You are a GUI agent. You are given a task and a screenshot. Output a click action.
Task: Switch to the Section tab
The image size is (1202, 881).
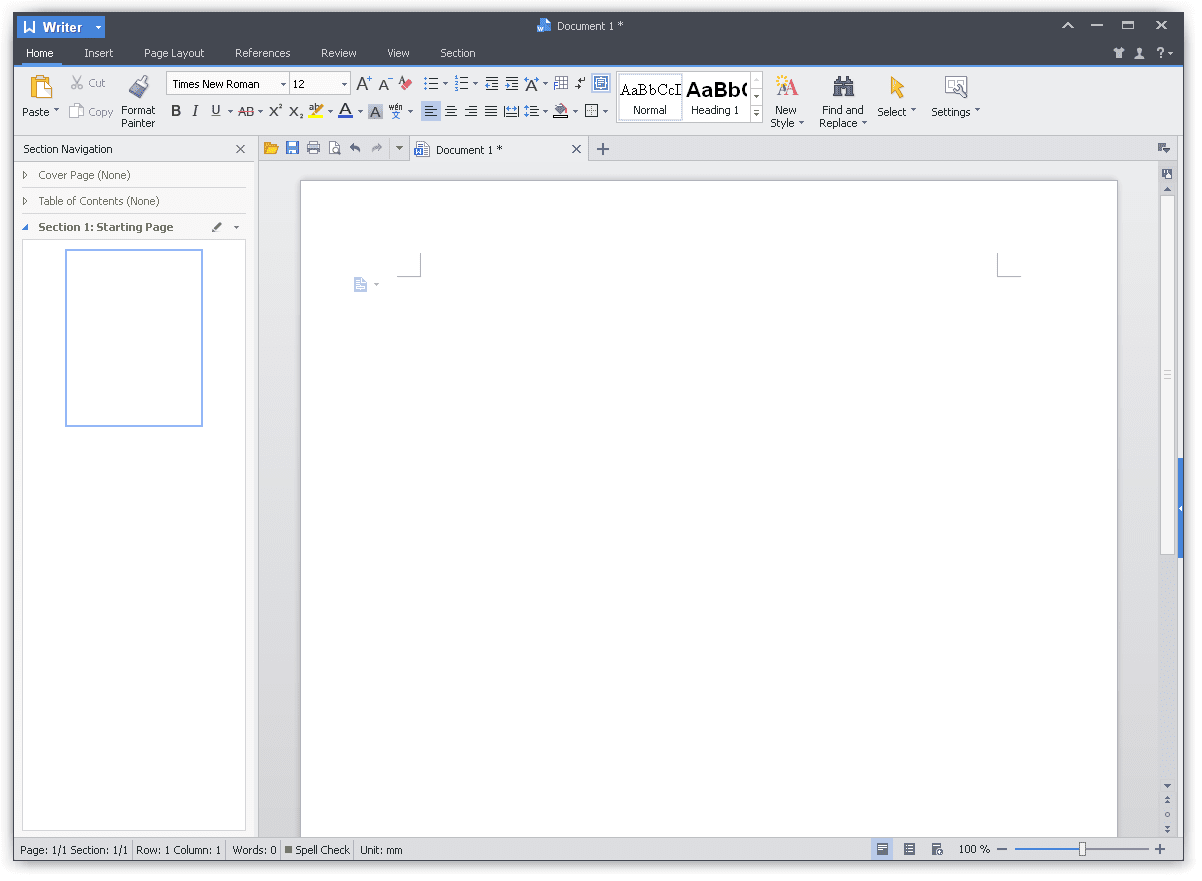(458, 53)
